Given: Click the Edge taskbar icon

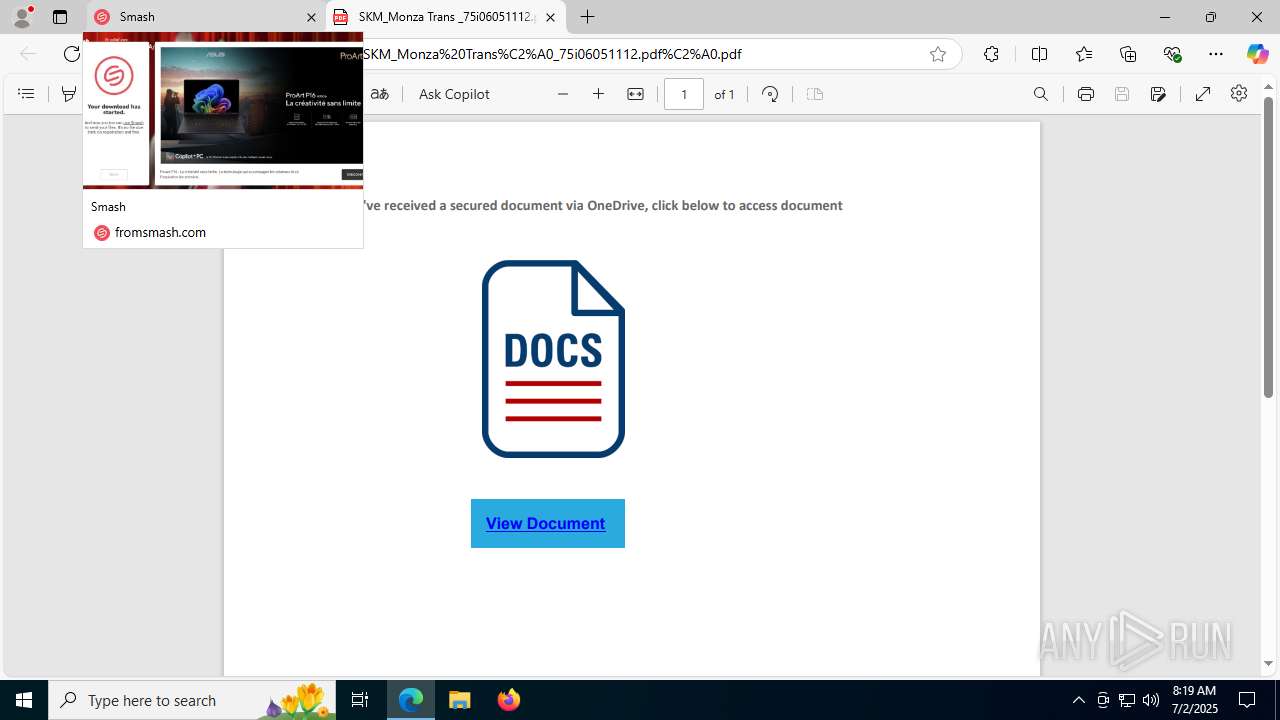Looking at the screenshot, I should tap(411, 700).
